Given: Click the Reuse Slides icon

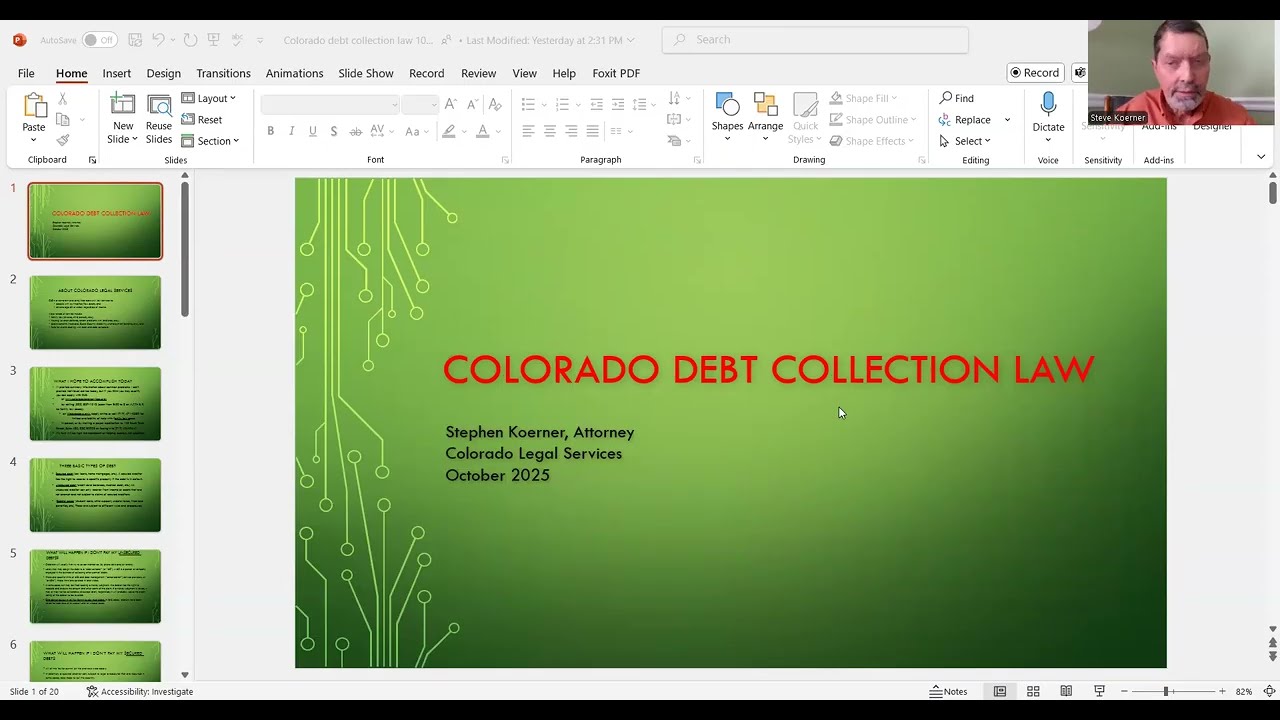Looking at the screenshot, I should (x=159, y=105).
